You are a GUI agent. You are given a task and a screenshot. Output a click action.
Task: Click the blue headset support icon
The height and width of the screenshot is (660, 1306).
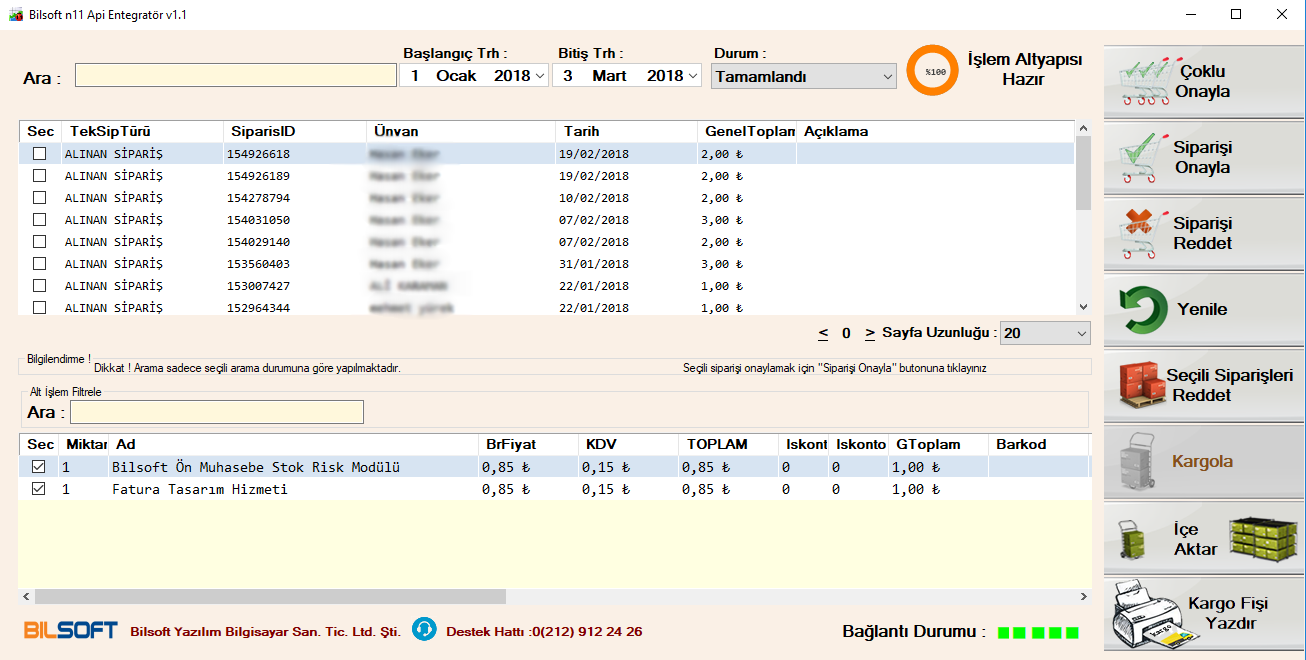424,629
